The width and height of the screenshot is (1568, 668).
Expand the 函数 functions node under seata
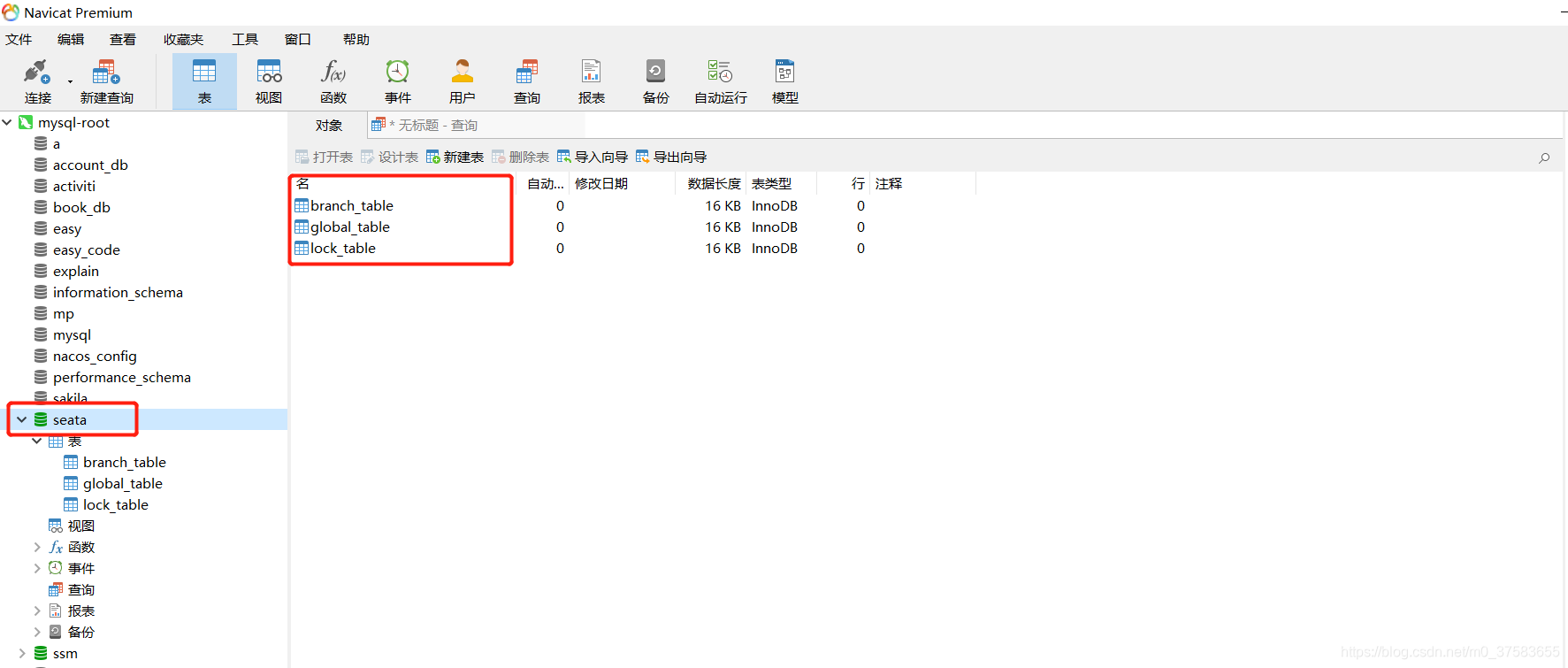tap(37, 548)
